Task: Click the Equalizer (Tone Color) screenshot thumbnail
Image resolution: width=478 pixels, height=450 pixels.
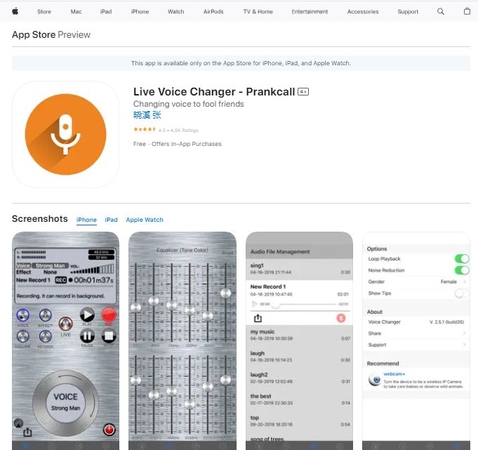Action: tap(182, 341)
